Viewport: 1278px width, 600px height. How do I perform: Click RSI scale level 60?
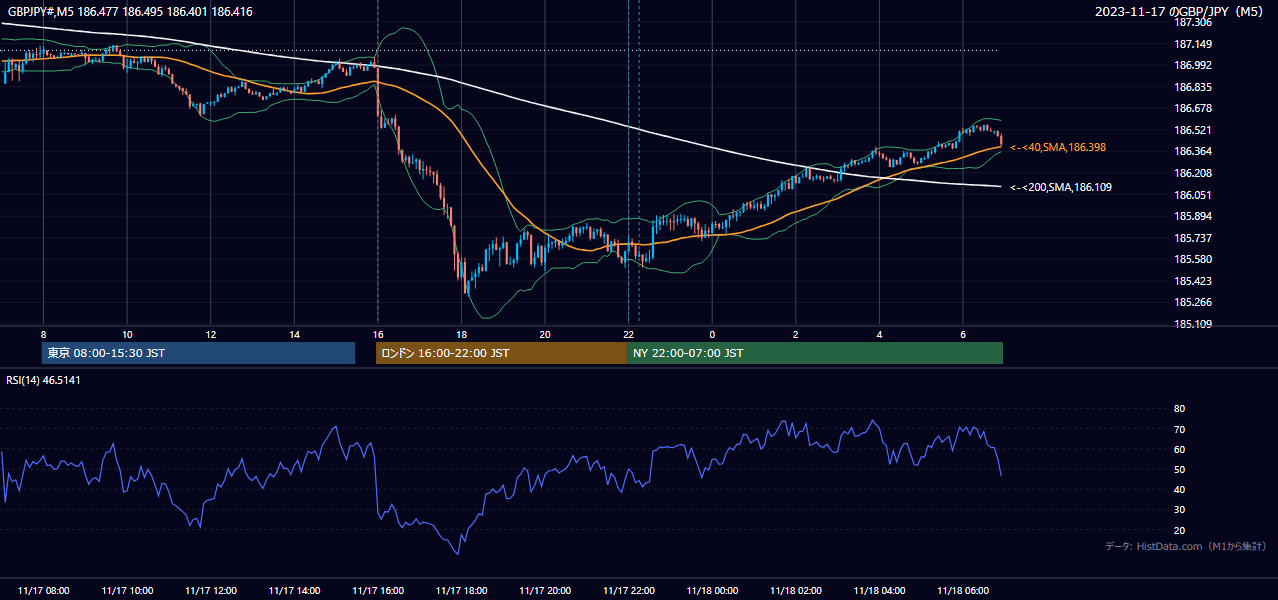click(1180, 449)
